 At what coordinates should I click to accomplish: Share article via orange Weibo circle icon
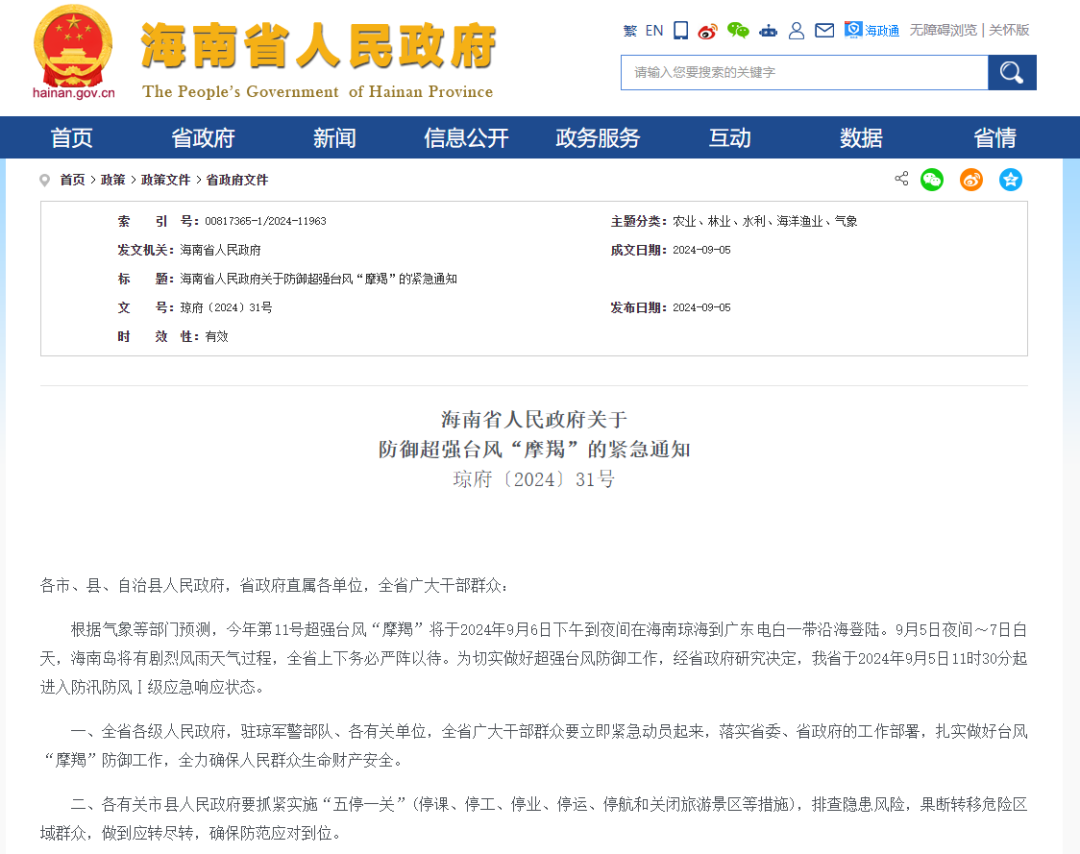click(971, 180)
